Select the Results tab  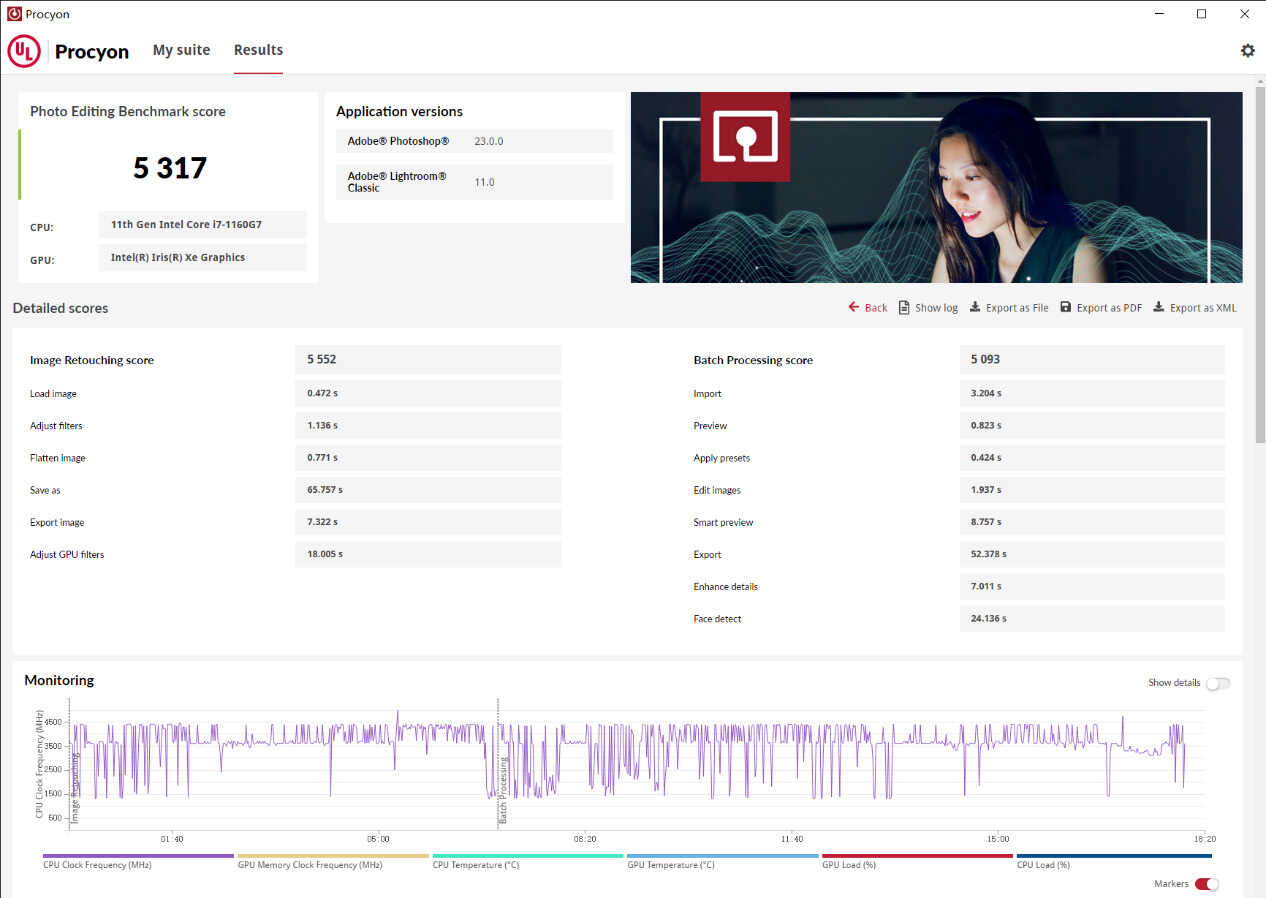258,50
